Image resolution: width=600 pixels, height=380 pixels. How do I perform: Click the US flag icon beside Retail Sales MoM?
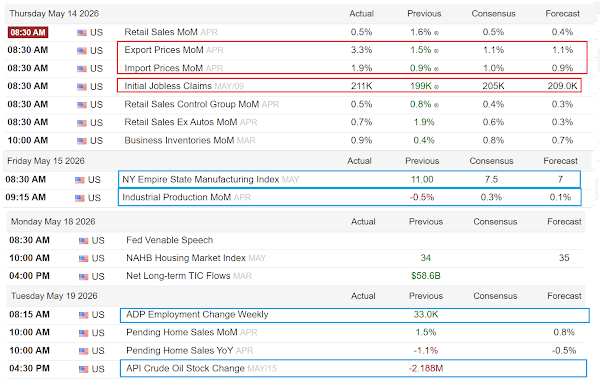pyautogui.click(x=82, y=33)
